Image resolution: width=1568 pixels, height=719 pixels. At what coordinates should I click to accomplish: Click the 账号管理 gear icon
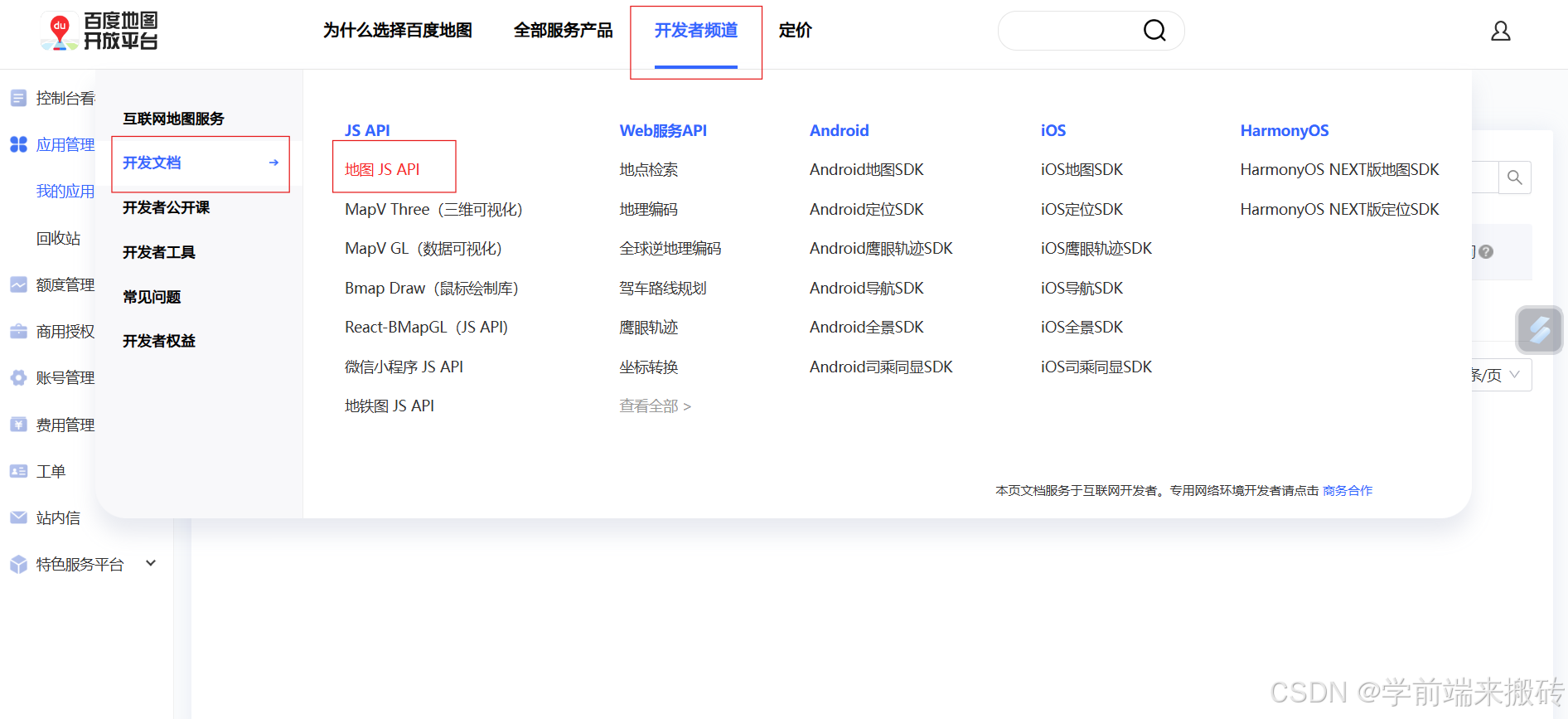point(18,377)
